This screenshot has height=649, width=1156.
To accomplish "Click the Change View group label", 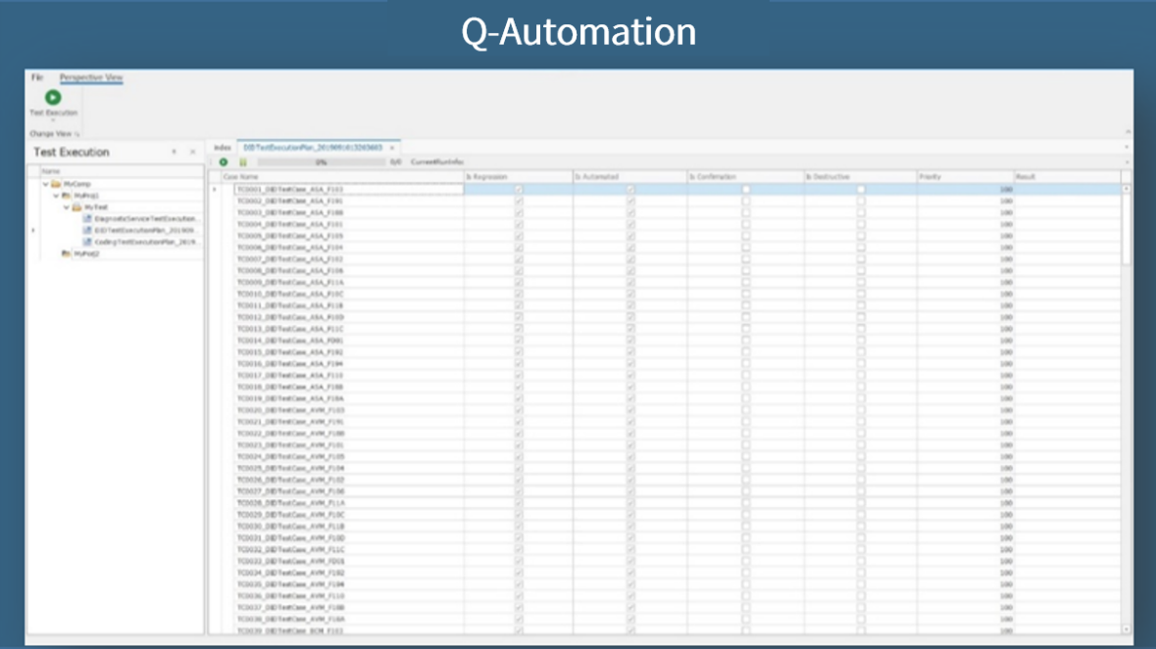I will 50,134.
